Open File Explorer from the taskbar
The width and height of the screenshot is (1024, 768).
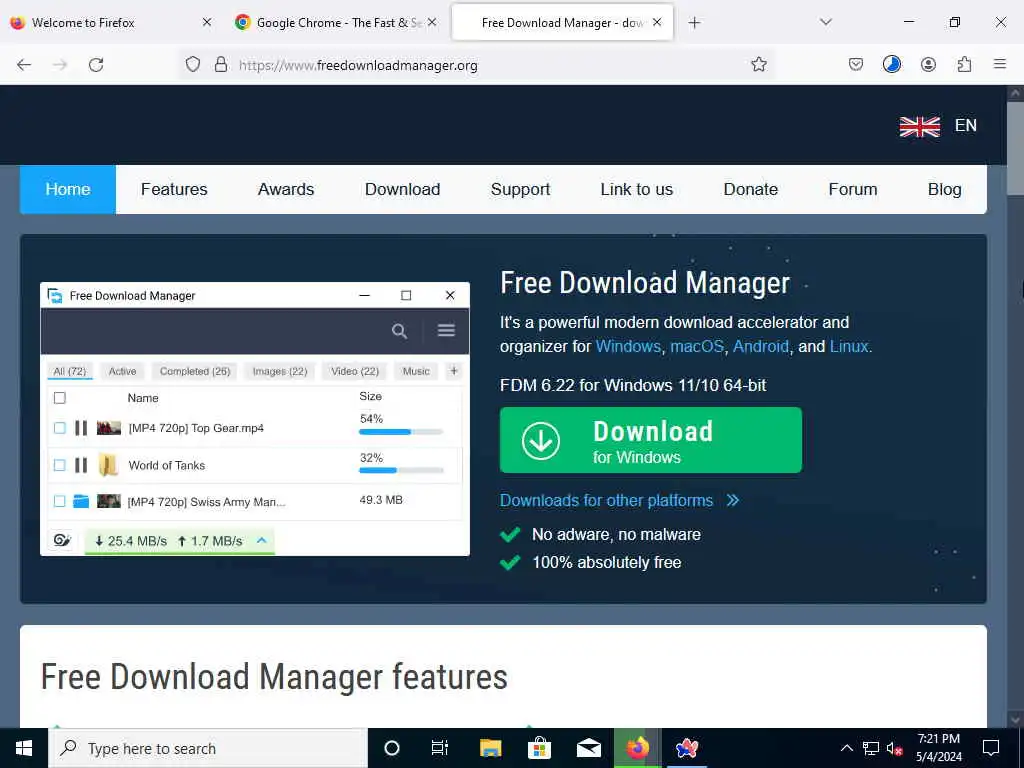pos(490,748)
